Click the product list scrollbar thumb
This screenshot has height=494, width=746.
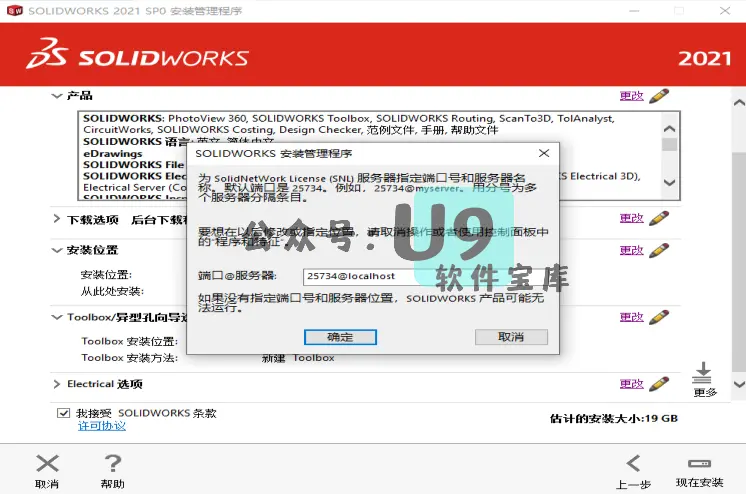coord(669,144)
